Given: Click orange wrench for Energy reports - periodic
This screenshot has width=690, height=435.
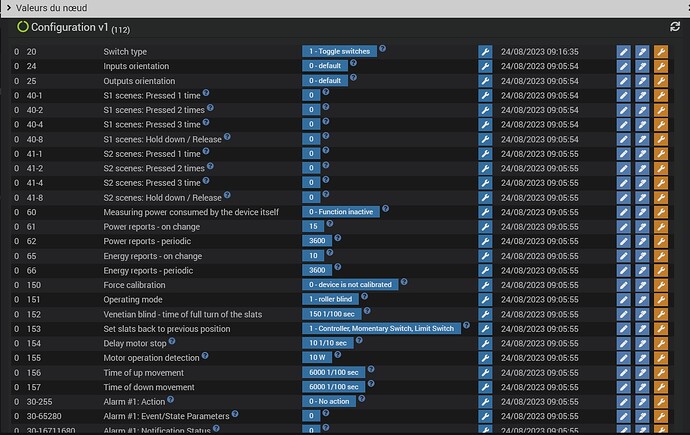Looking at the screenshot, I should (x=661, y=271).
